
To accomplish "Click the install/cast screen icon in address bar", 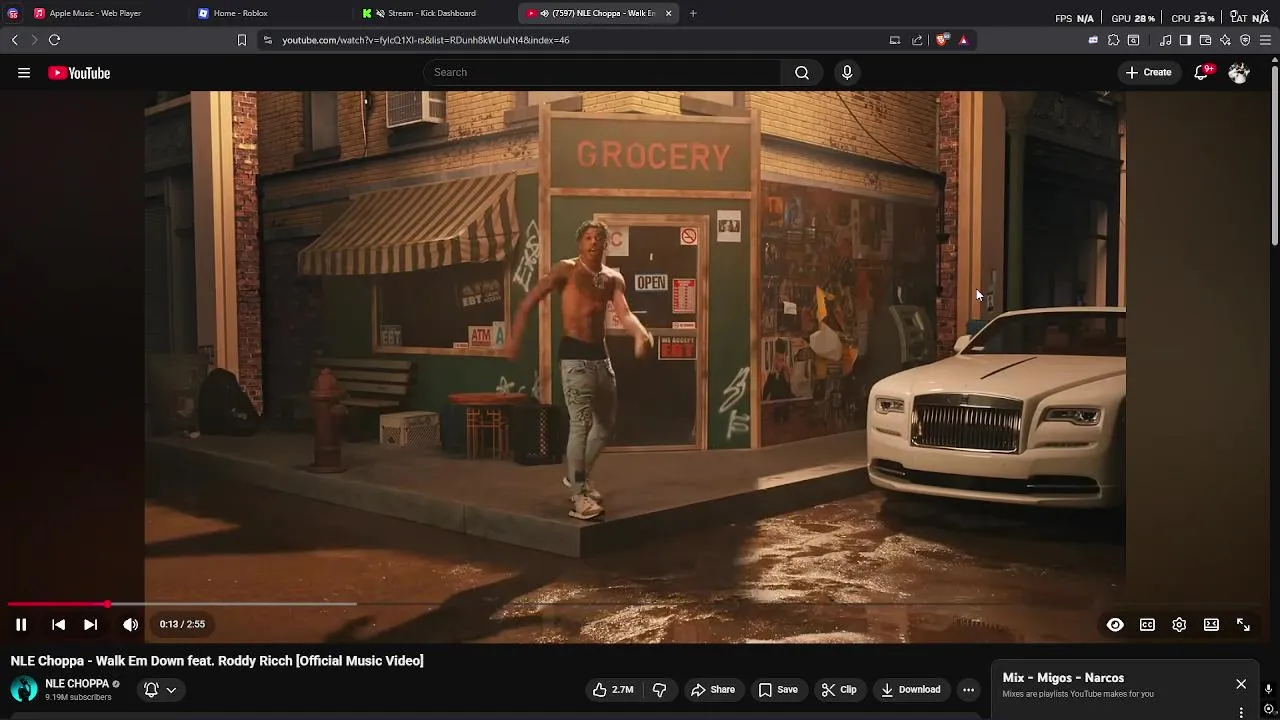I will tap(895, 40).
